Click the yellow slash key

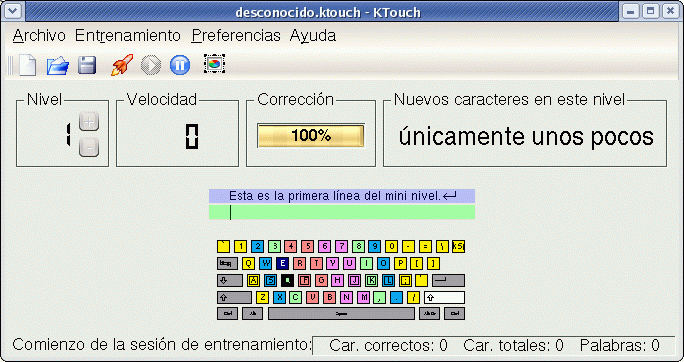tap(414, 297)
